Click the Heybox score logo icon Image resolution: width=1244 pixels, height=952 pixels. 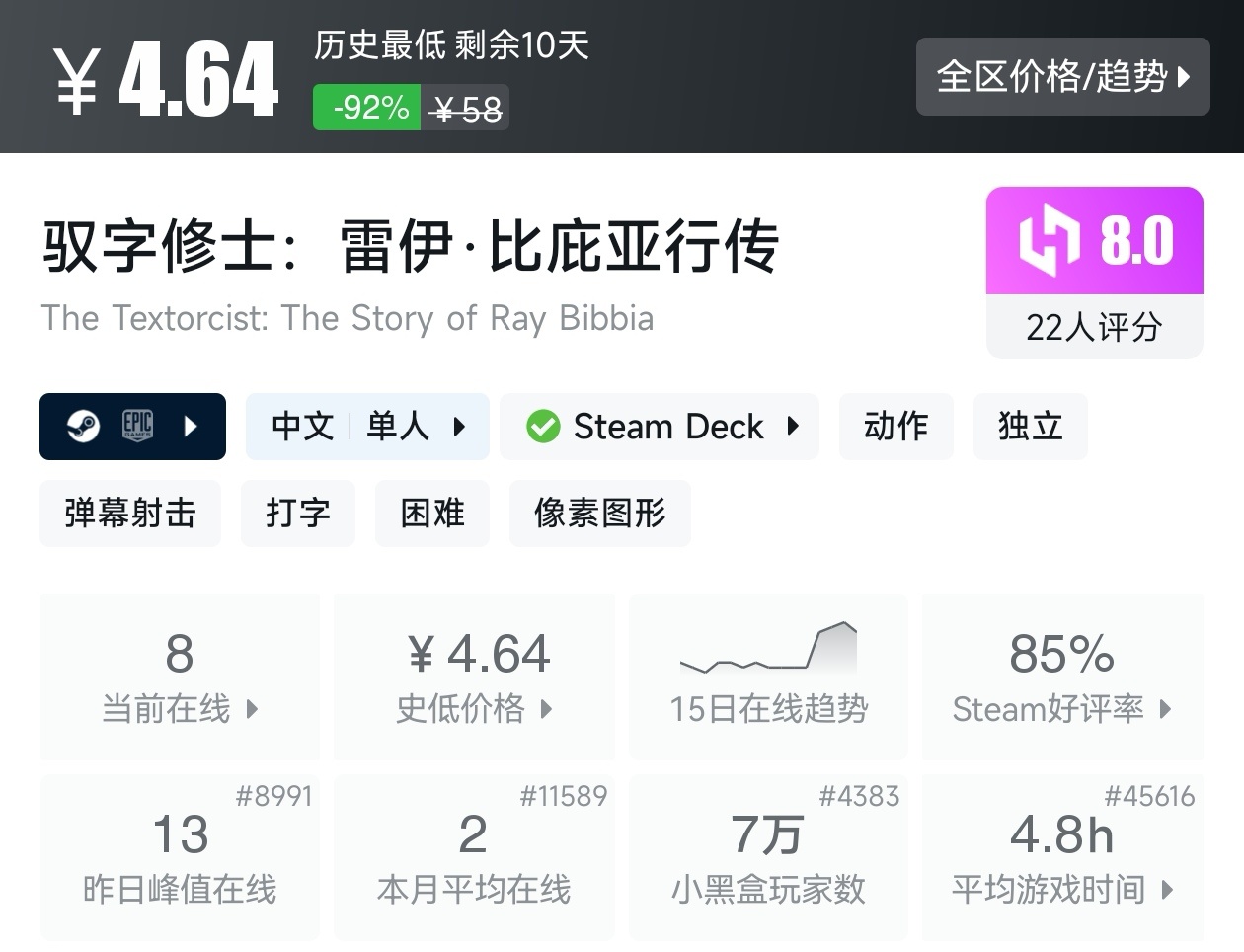(1050, 240)
